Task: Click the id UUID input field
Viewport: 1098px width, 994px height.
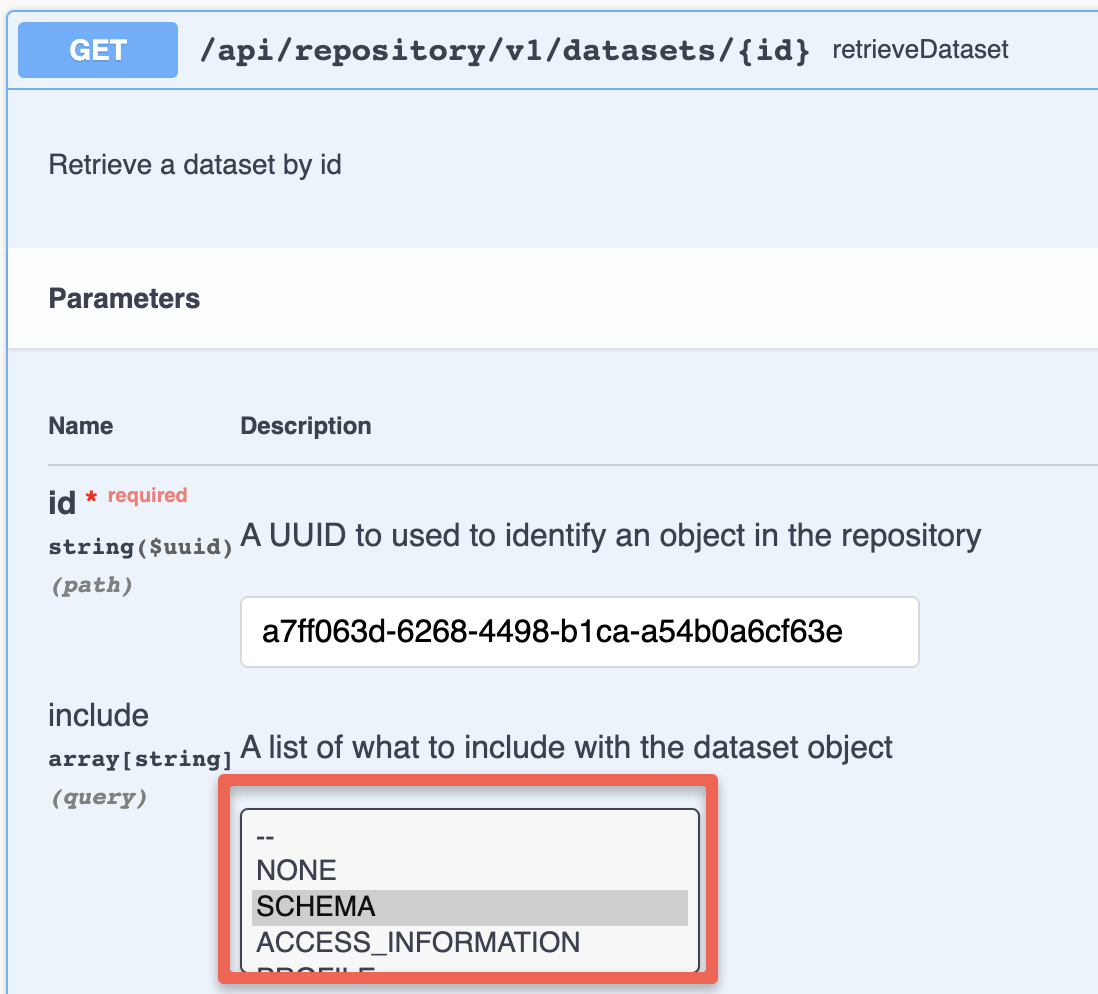Action: [579, 632]
